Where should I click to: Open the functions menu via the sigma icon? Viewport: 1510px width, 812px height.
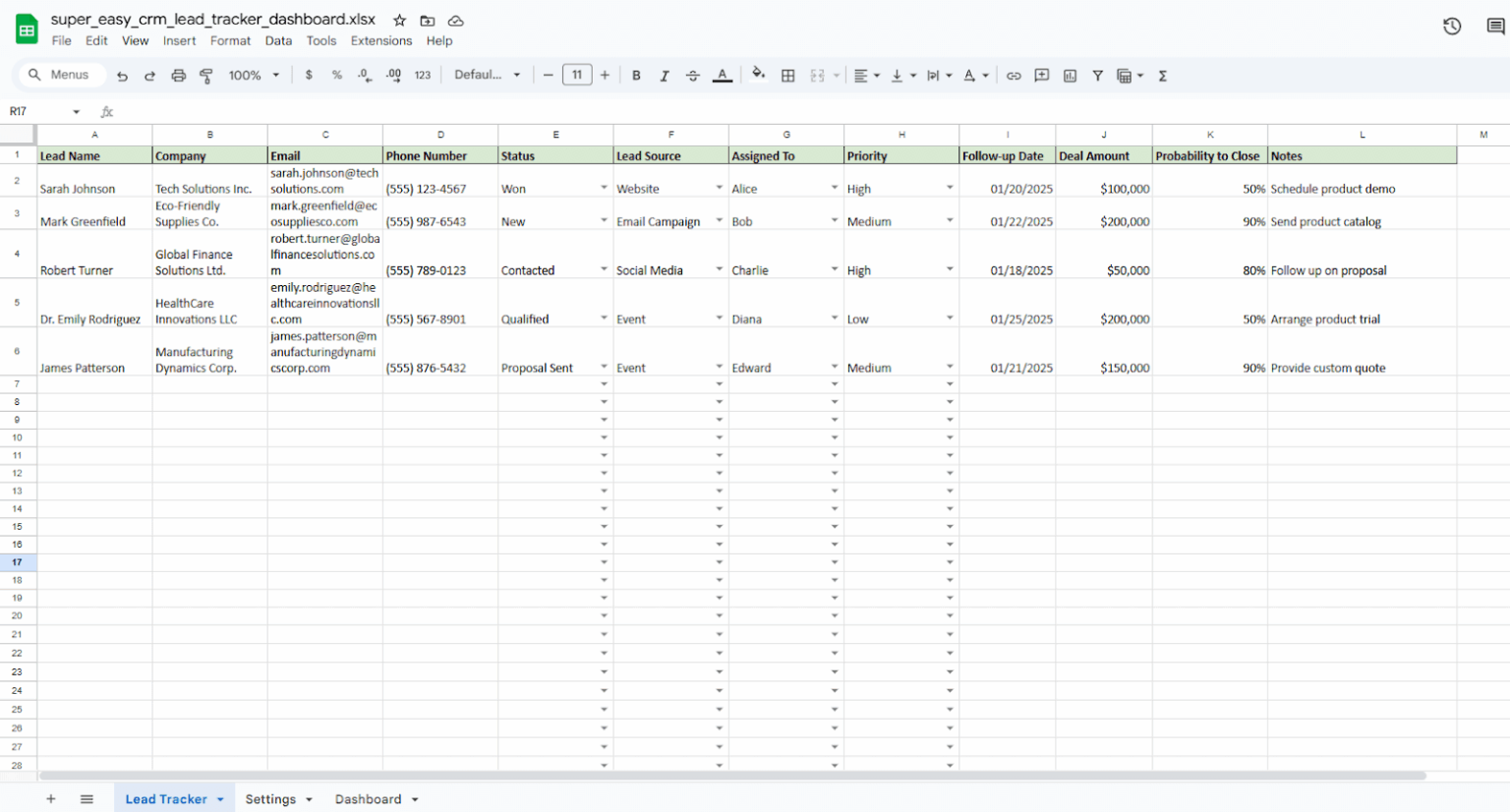point(1161,75)
